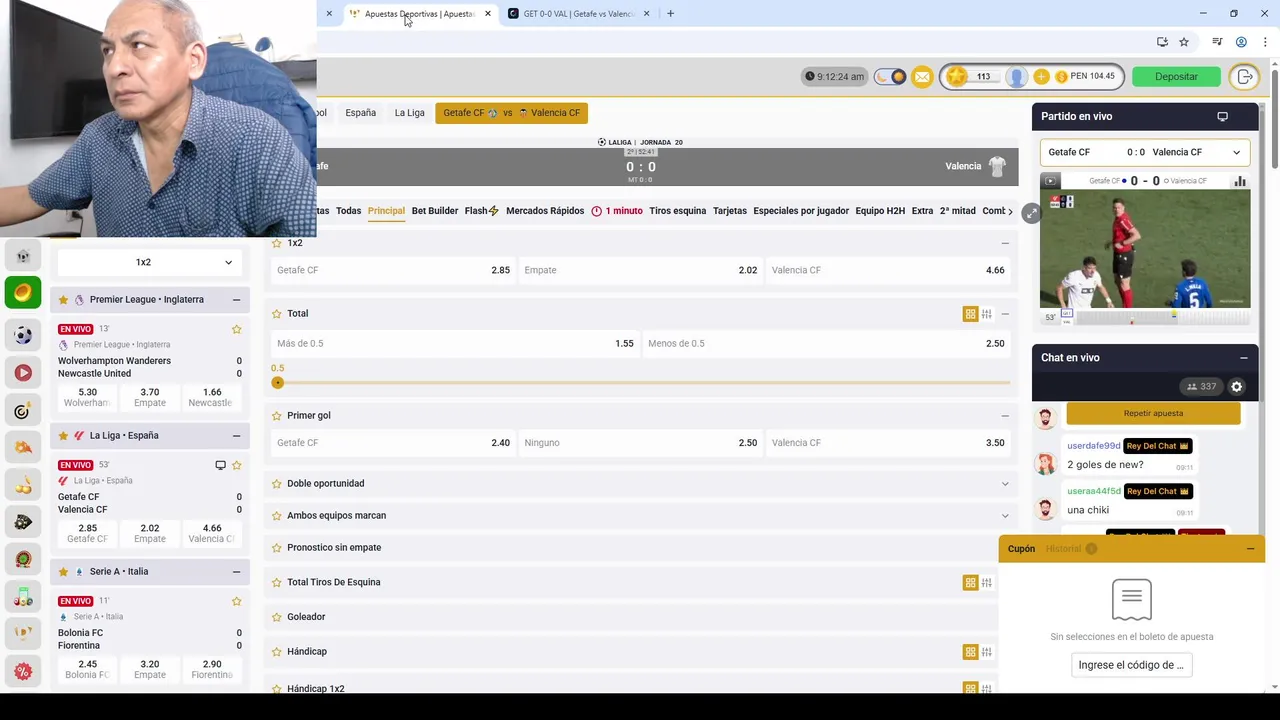Click the Repetir apuesta button

click(x=1153, y=413)
